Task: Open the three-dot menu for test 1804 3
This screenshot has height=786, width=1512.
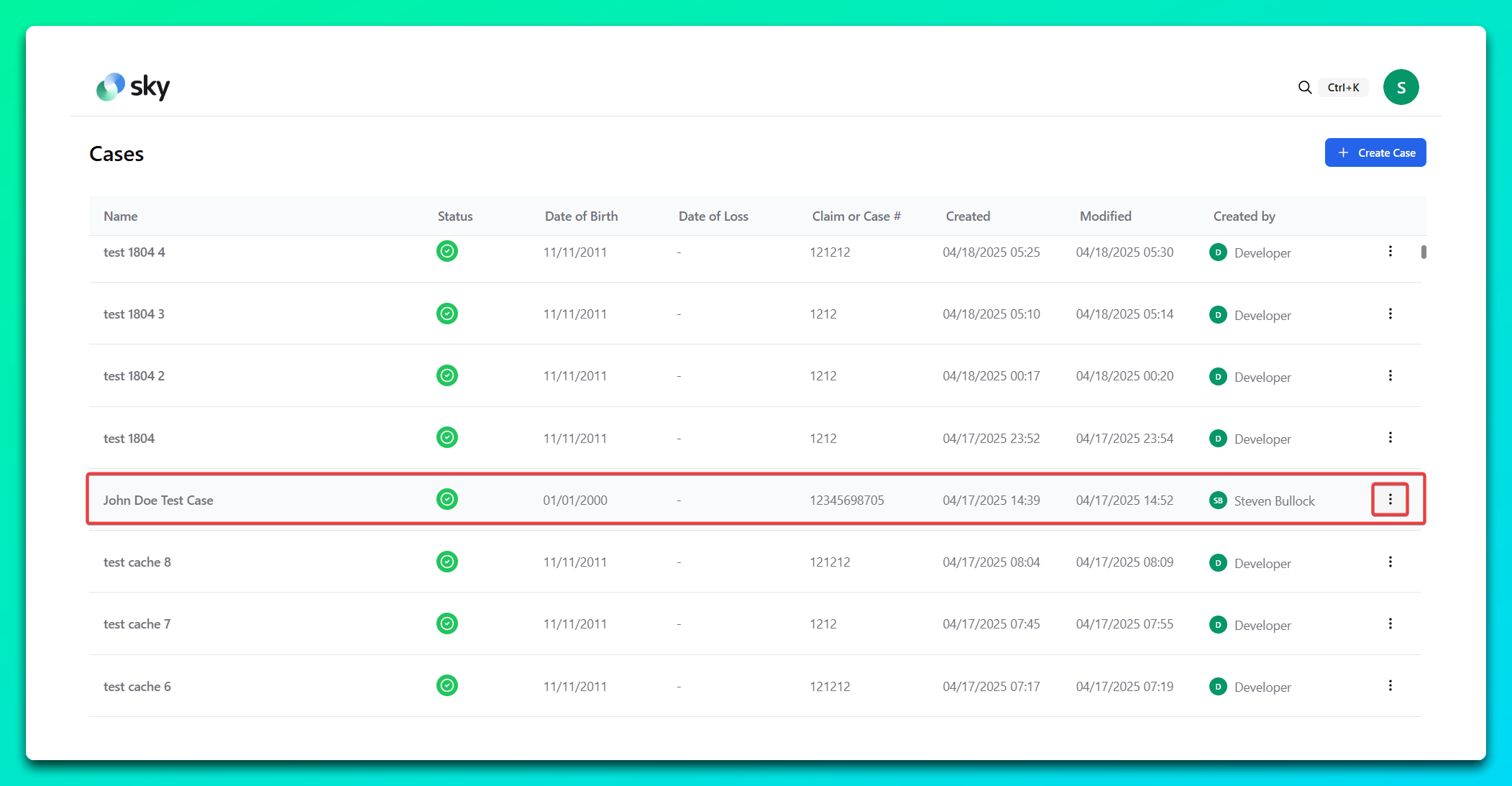Action: [x=1389, y=314]
